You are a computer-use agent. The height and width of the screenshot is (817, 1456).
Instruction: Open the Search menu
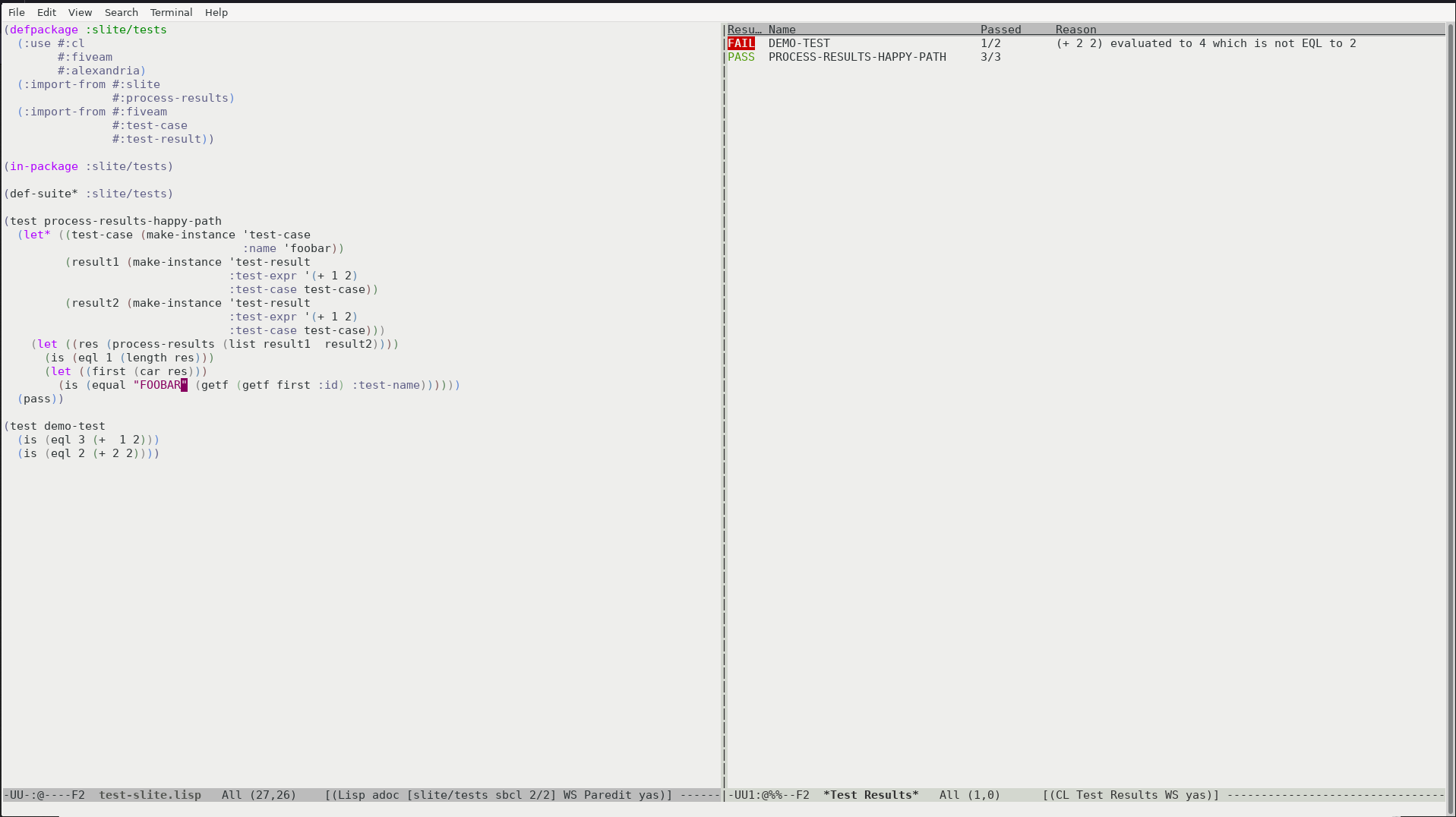tap(121, 12)
